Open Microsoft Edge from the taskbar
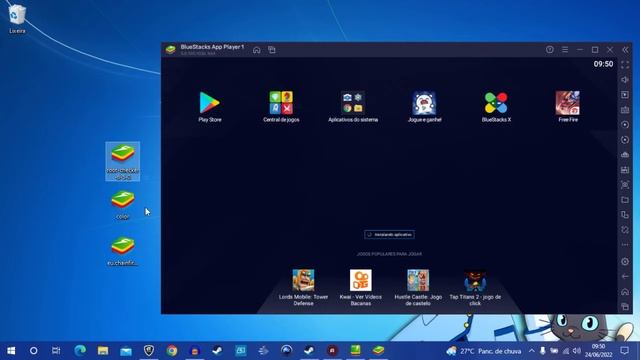Image resolution: width=640 pixels, height=360 pixels. (80, 351)
